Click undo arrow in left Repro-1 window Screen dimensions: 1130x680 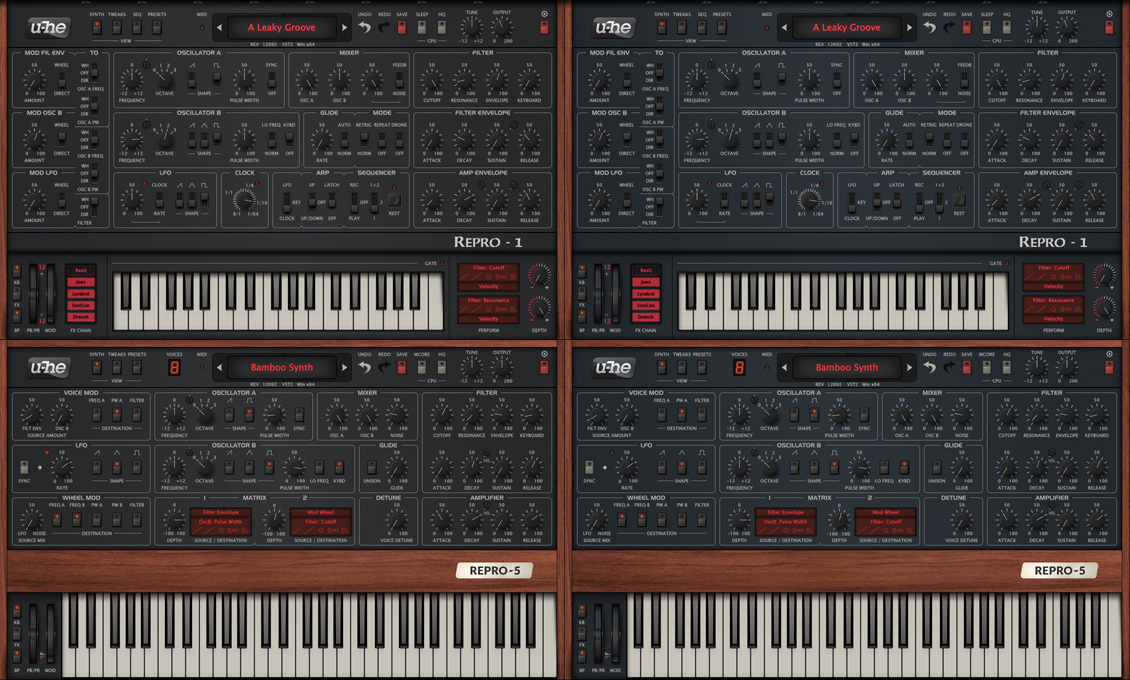coord(365,27)
